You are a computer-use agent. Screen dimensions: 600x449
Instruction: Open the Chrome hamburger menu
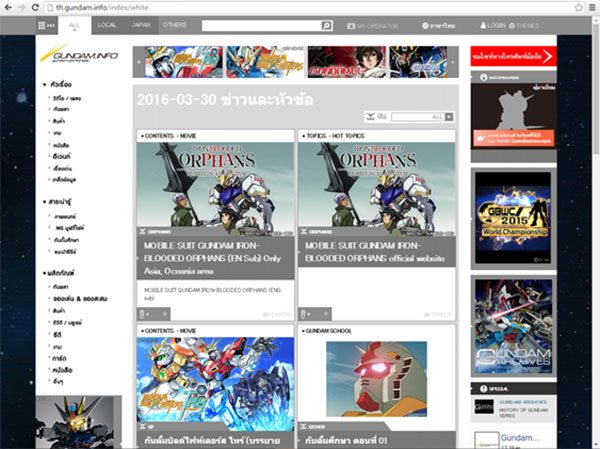(591, 7)
